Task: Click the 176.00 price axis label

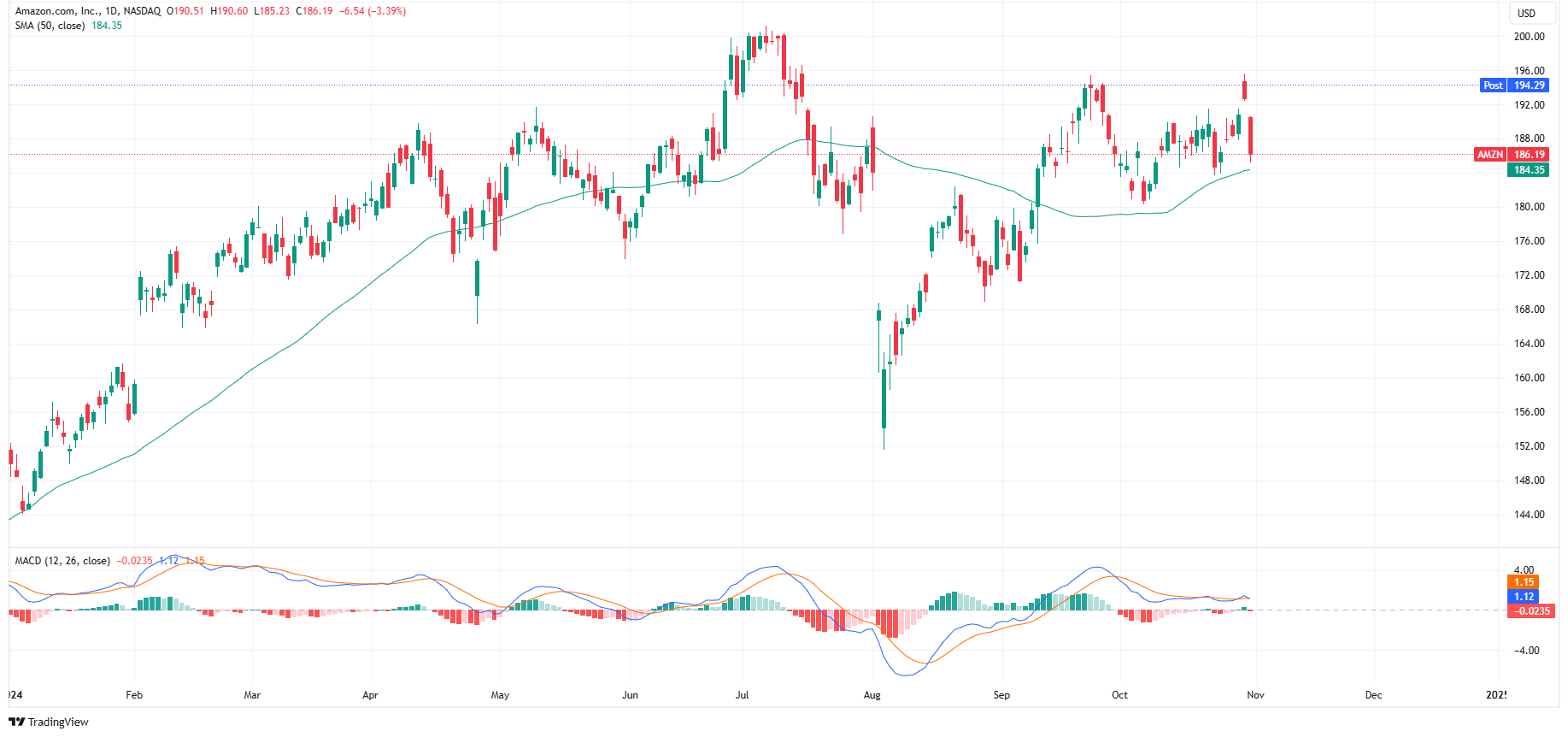Action: (x=1529, y=241)
